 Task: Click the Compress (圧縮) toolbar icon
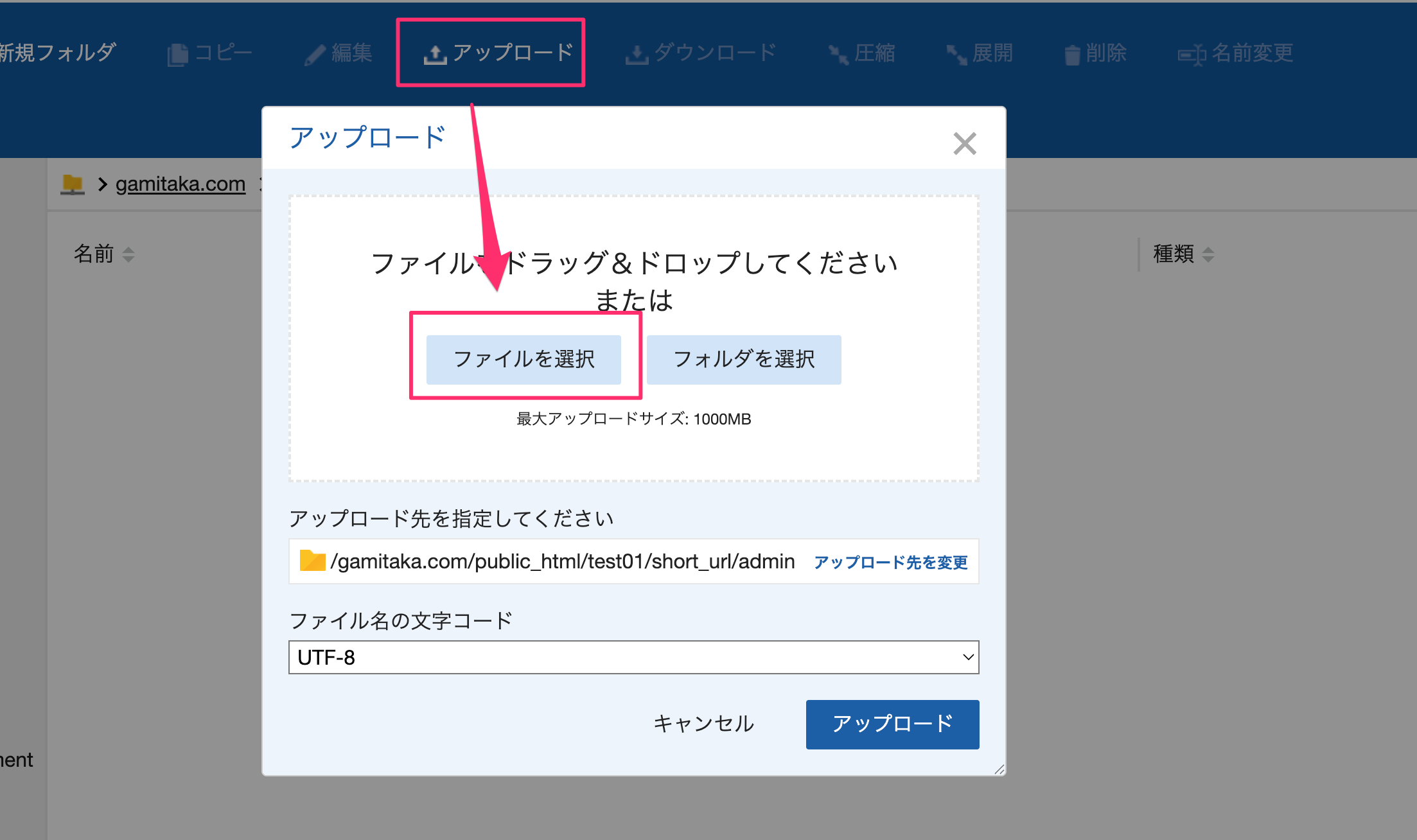point(838,55)
